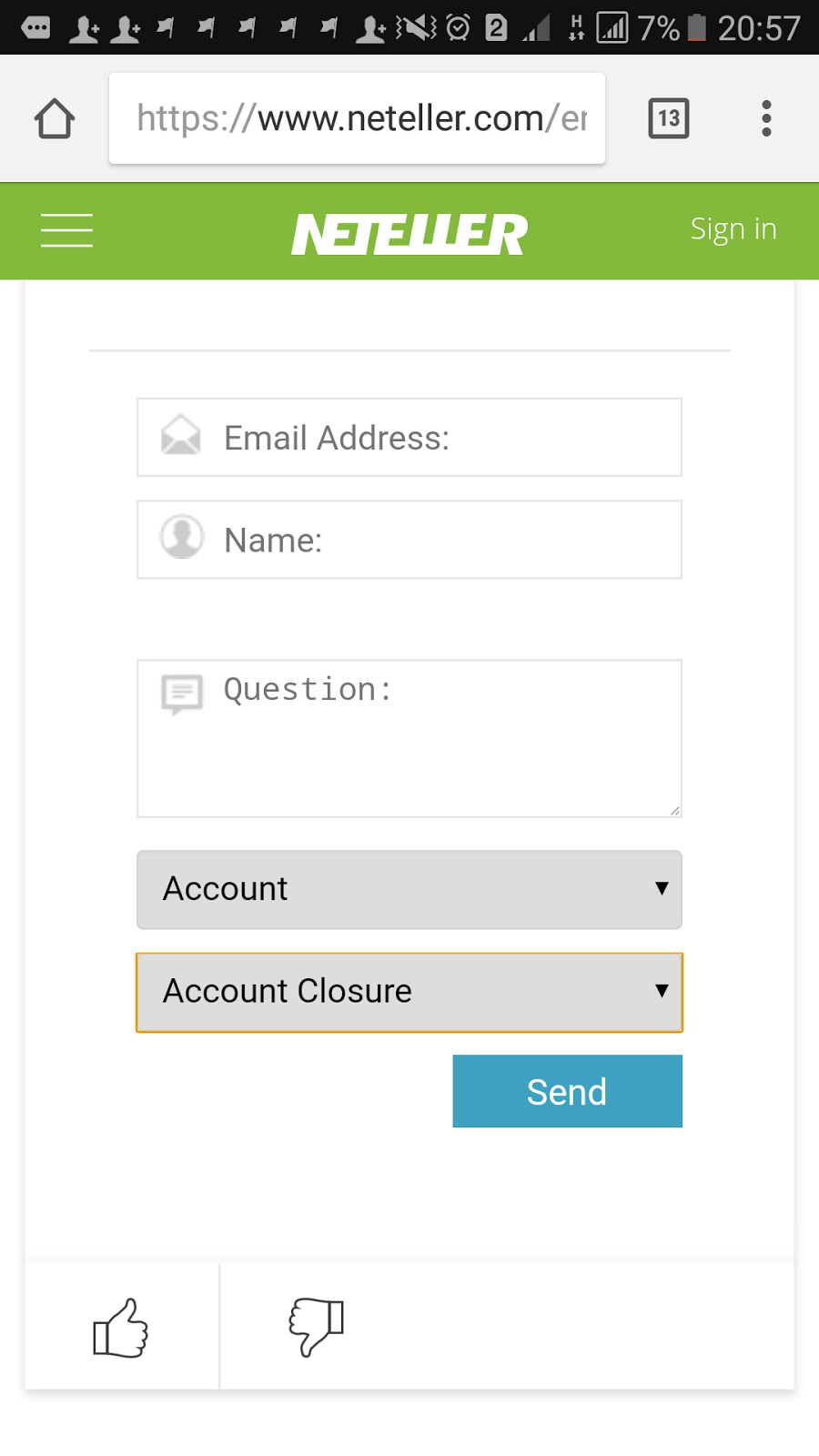Open the browser three-dot overflow menu

click(766, 118)
